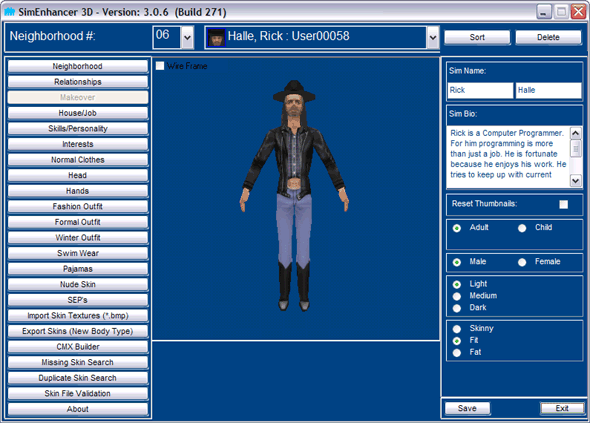This screenshot has height=423, width=590.
Task: Select the Child radio button
Action: pos(522,228)
